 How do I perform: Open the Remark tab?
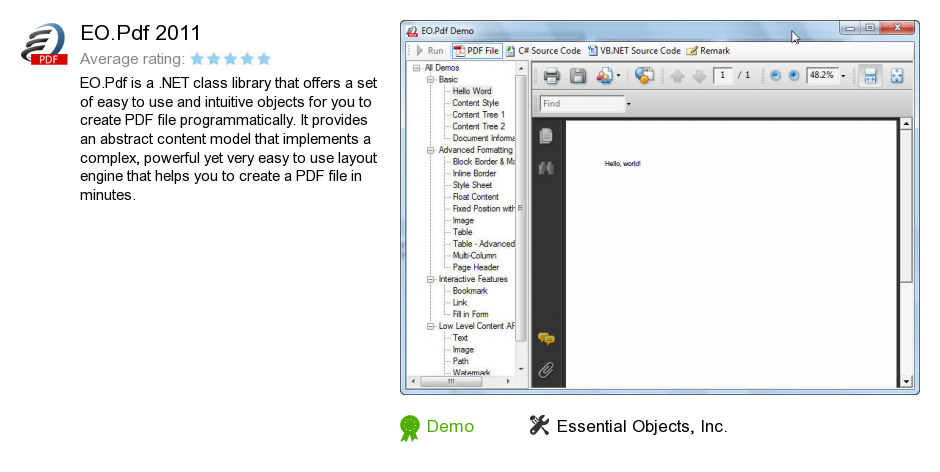tap(708, 51)
